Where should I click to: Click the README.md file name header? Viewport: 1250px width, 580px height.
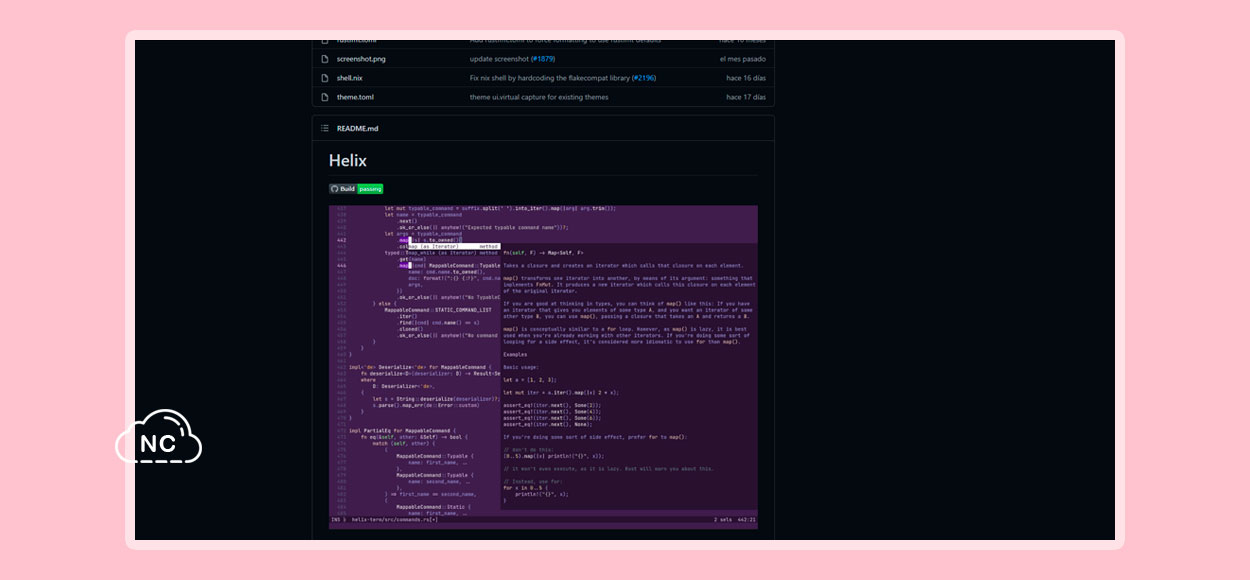coord(357,128)
